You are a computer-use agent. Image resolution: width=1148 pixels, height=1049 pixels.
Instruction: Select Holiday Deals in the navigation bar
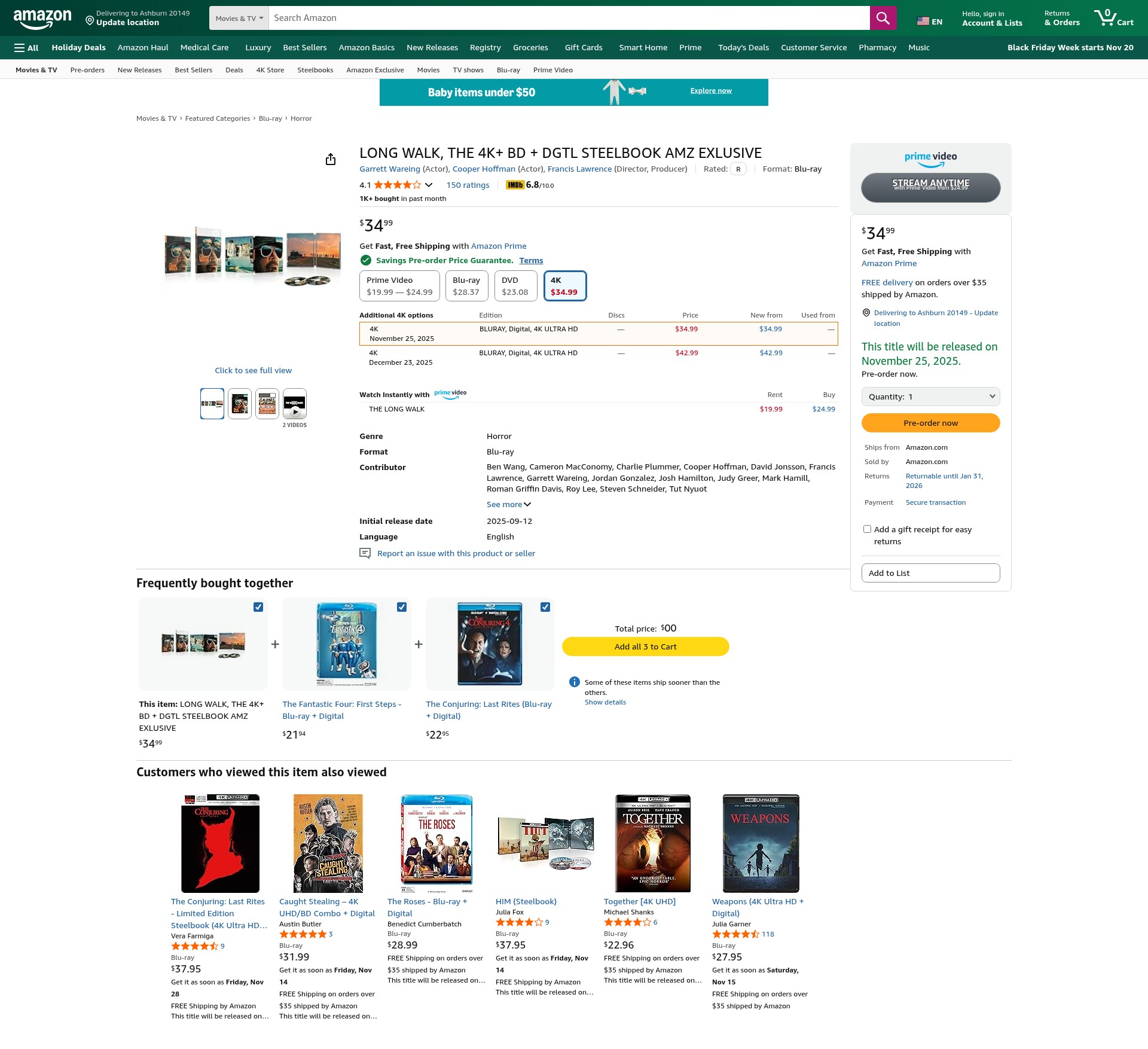78,48
